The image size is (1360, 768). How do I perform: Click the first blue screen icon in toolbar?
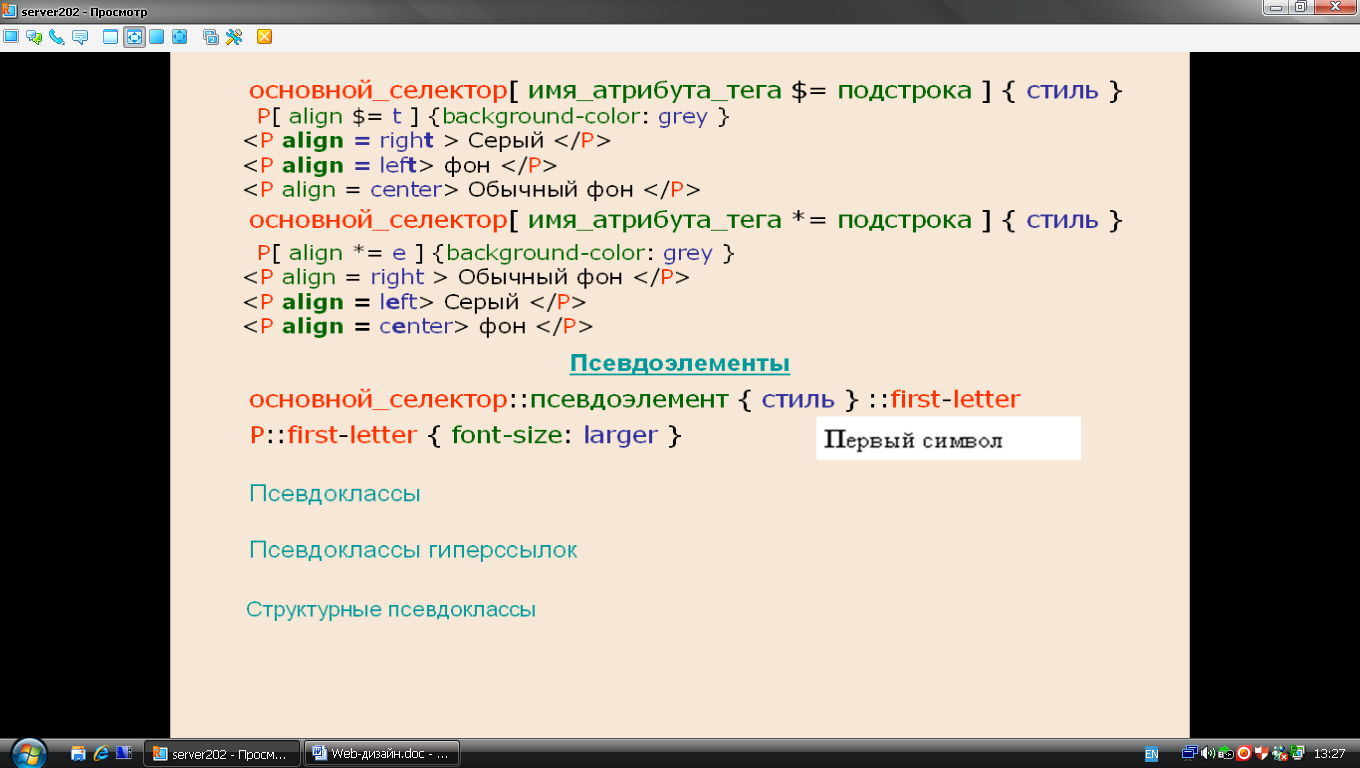11,37
